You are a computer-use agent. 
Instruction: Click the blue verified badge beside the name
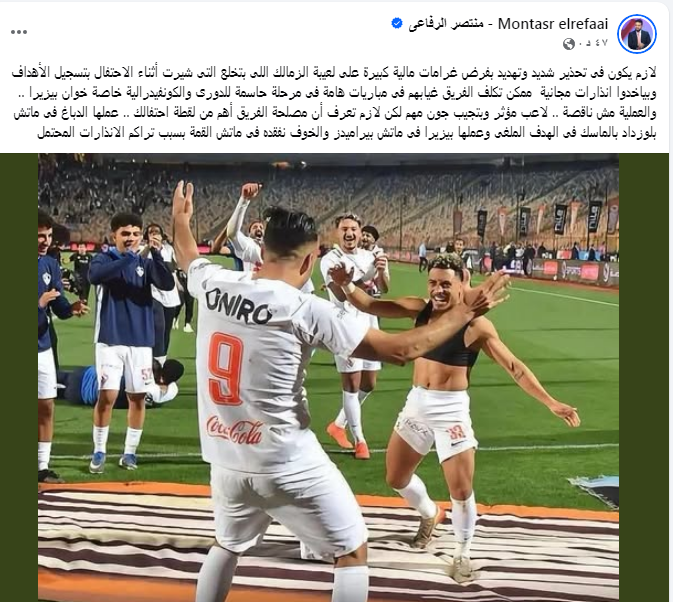click(397, 24)
